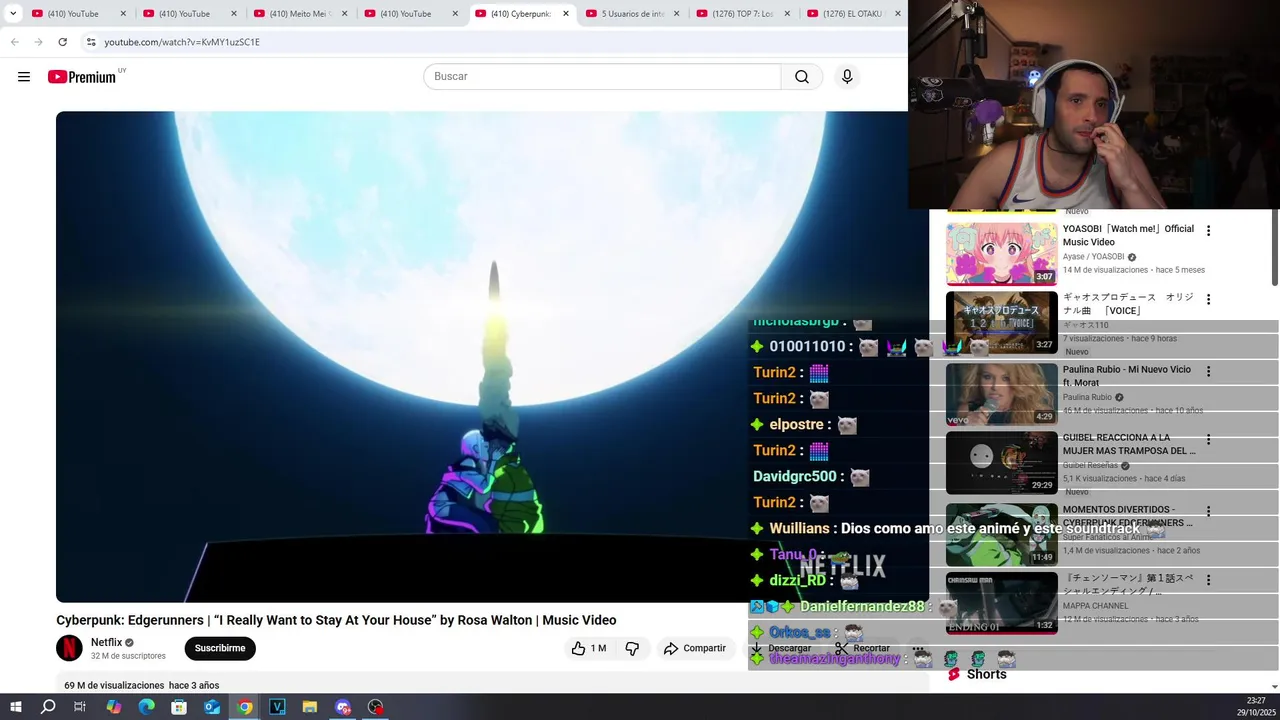The width and height of the screenshot is (1280, 720).
Task: Switch to the TOP 7: Los tab
Action: (741, 14)
